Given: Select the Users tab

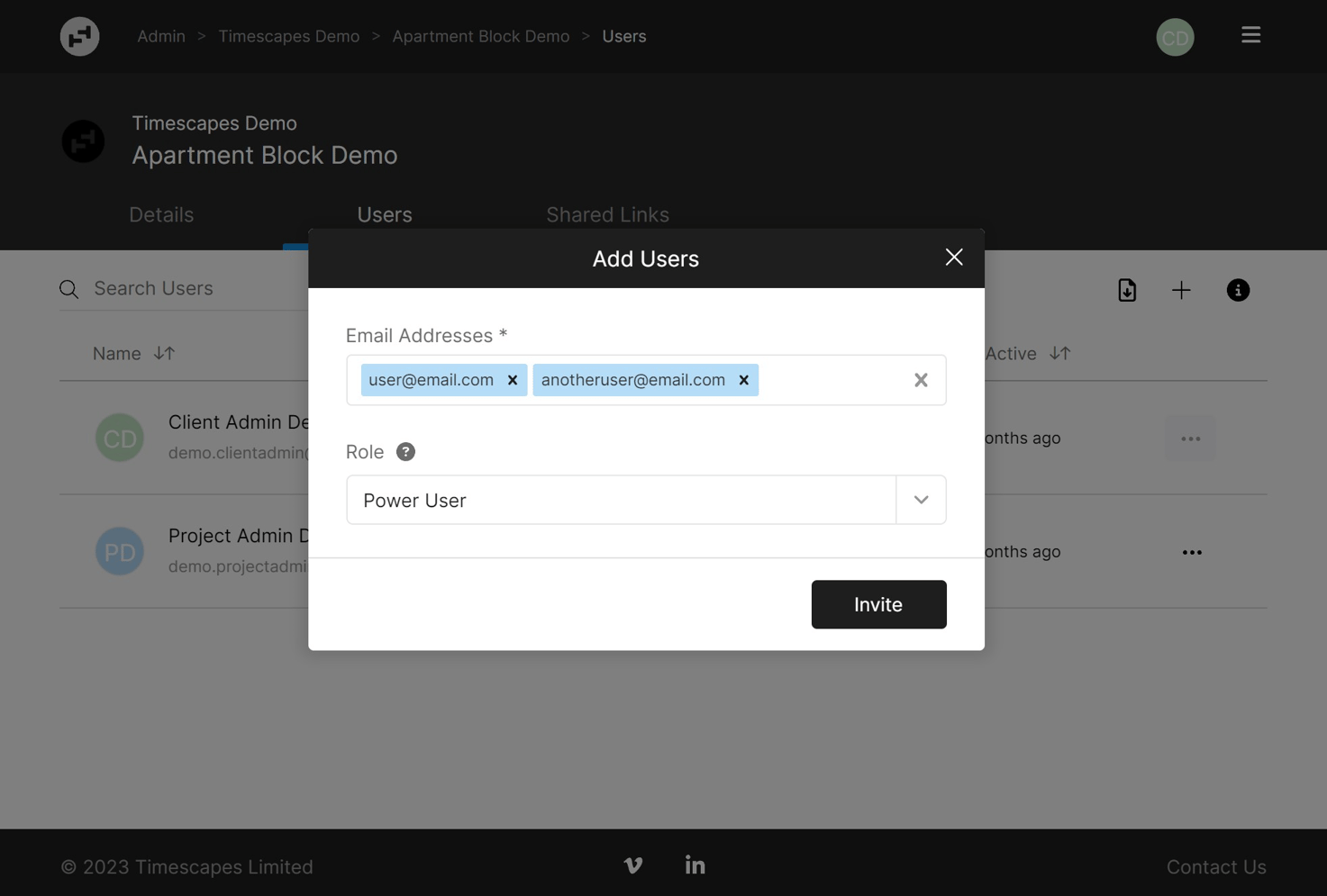Looking at the screenshot, I should coord(385,214).
